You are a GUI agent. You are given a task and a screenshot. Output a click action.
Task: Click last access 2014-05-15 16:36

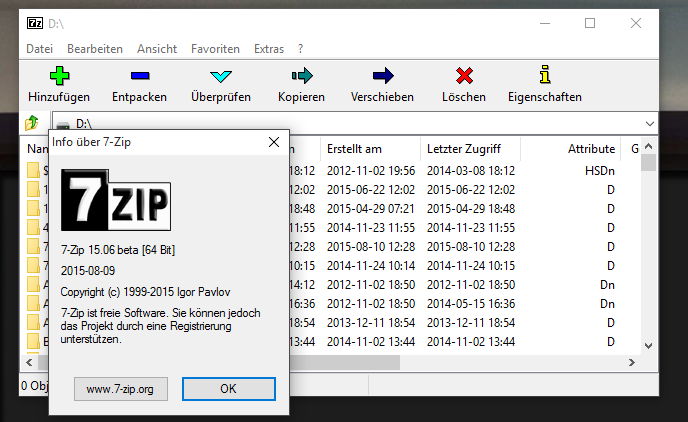point(471,304)
